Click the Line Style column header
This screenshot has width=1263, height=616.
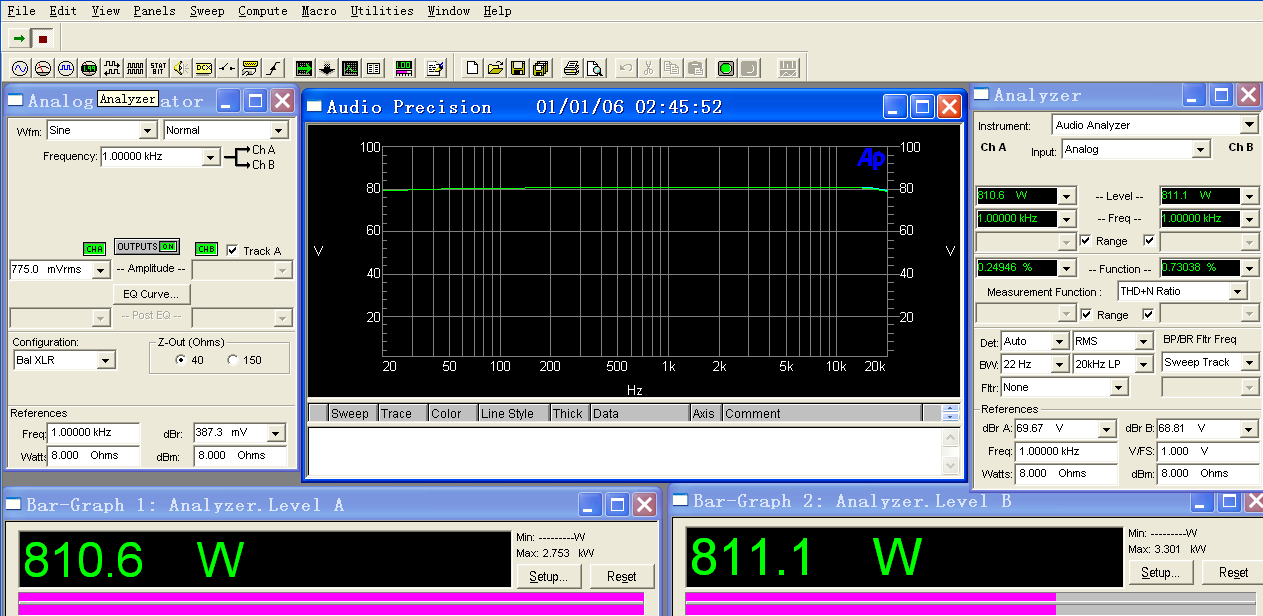tap(514, 413)
